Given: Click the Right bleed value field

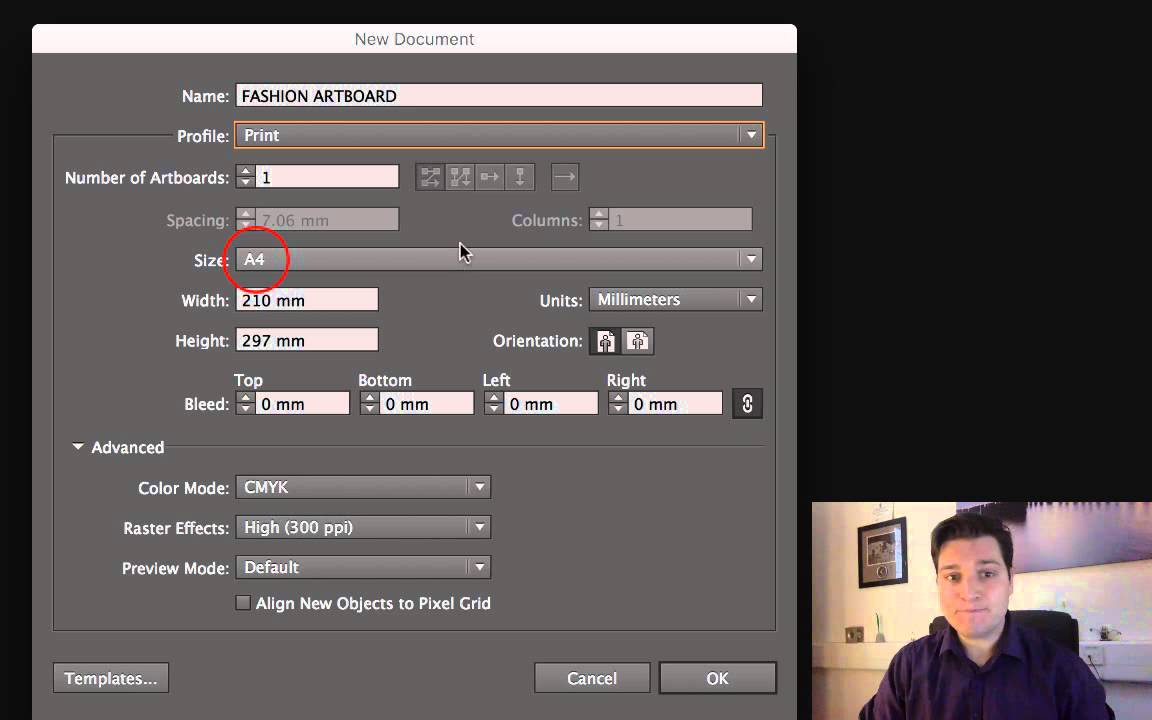Looking at the screenshot, I should [674, 403].
